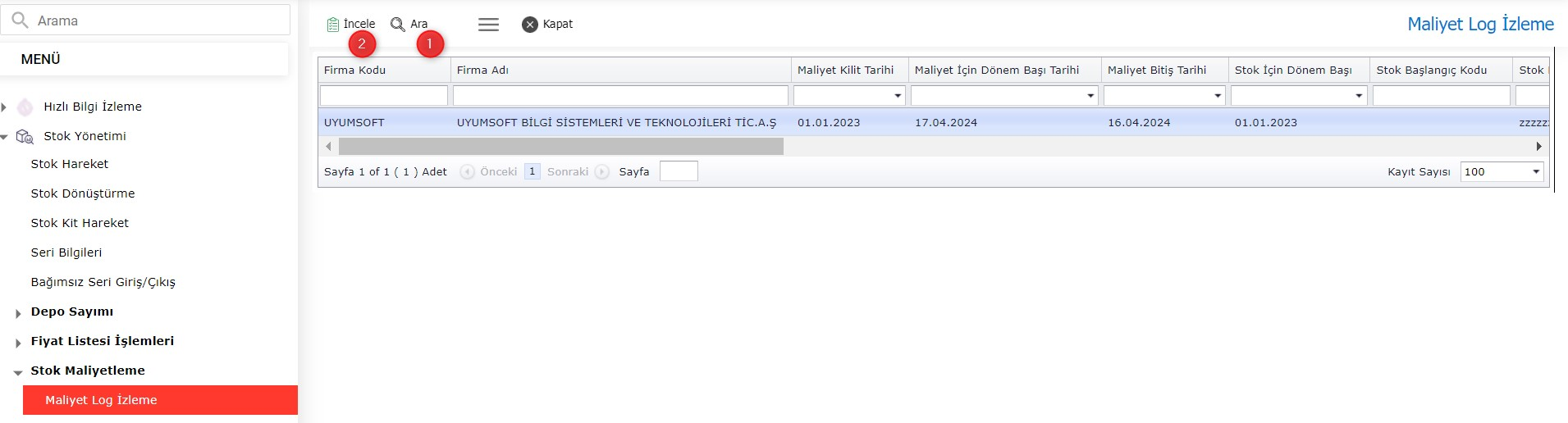
Task: Click the Sonraki page link
Action: [568, 172]
